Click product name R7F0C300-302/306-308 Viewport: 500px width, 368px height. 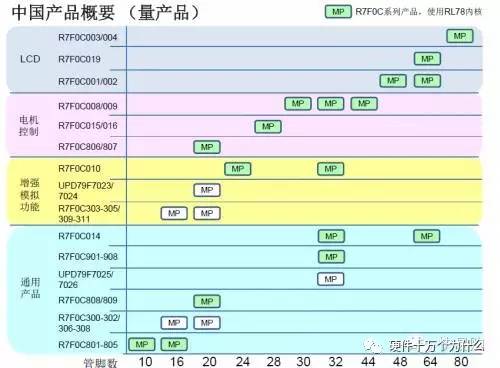pyautogui.click(x=89, y=323)
